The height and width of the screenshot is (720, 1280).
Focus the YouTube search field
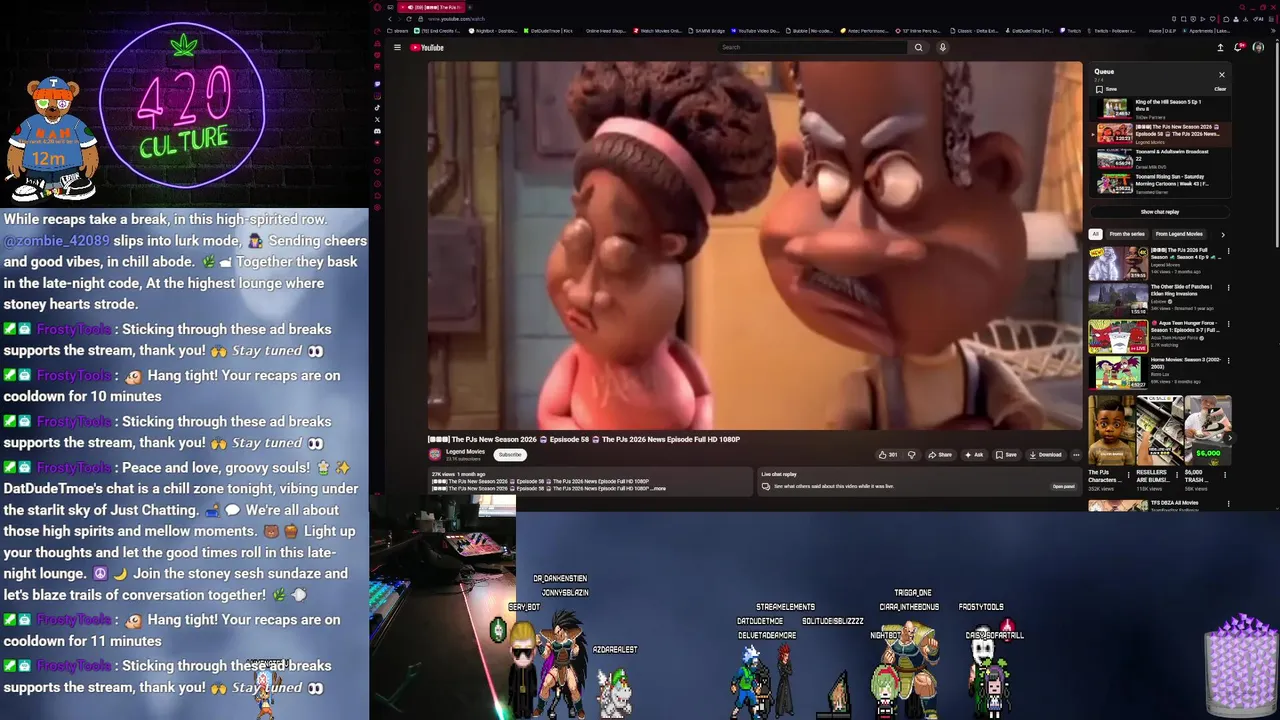pos(814,47)
